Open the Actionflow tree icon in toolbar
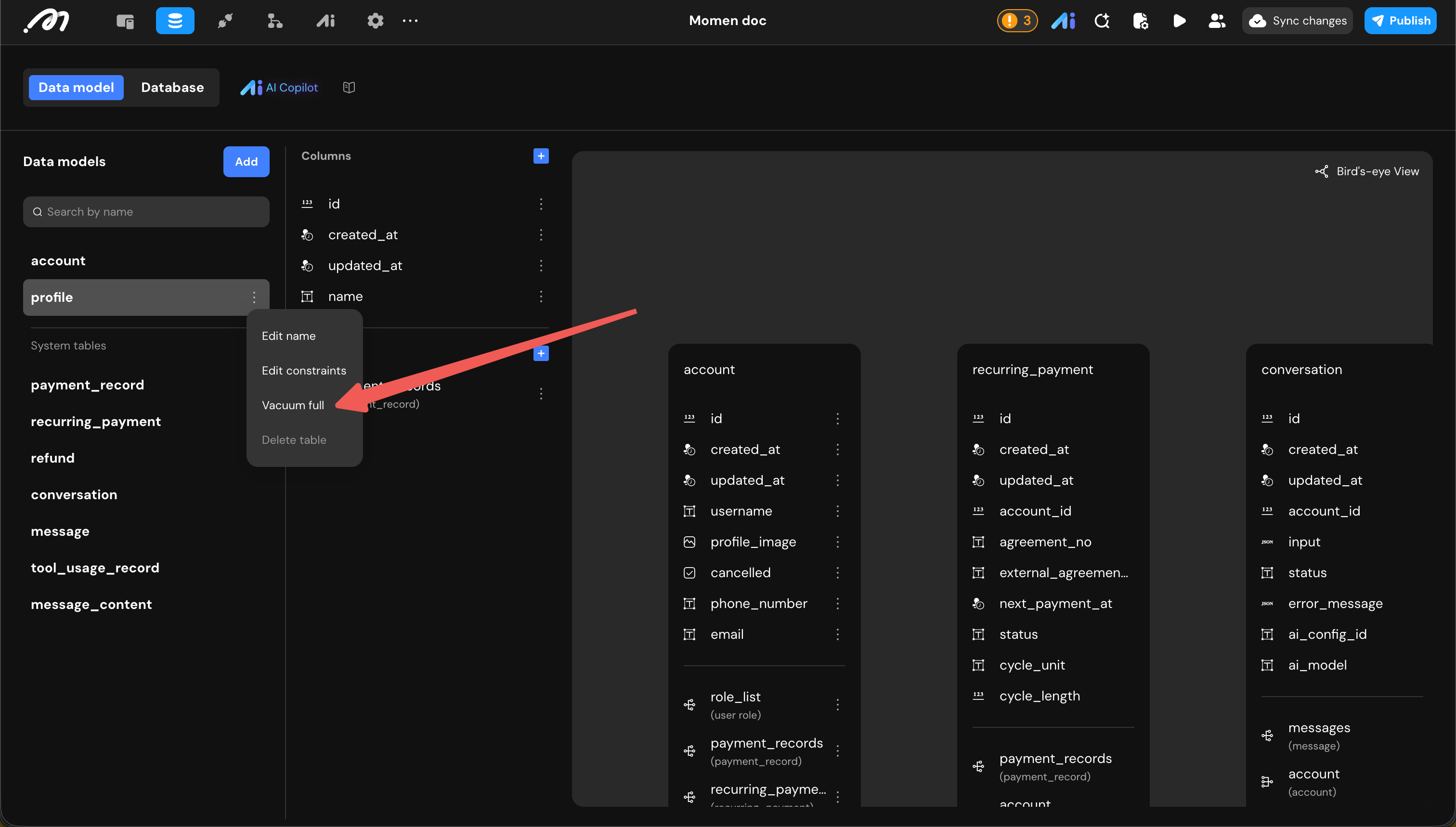The image size is (1456, 827). tap(275, 21)
